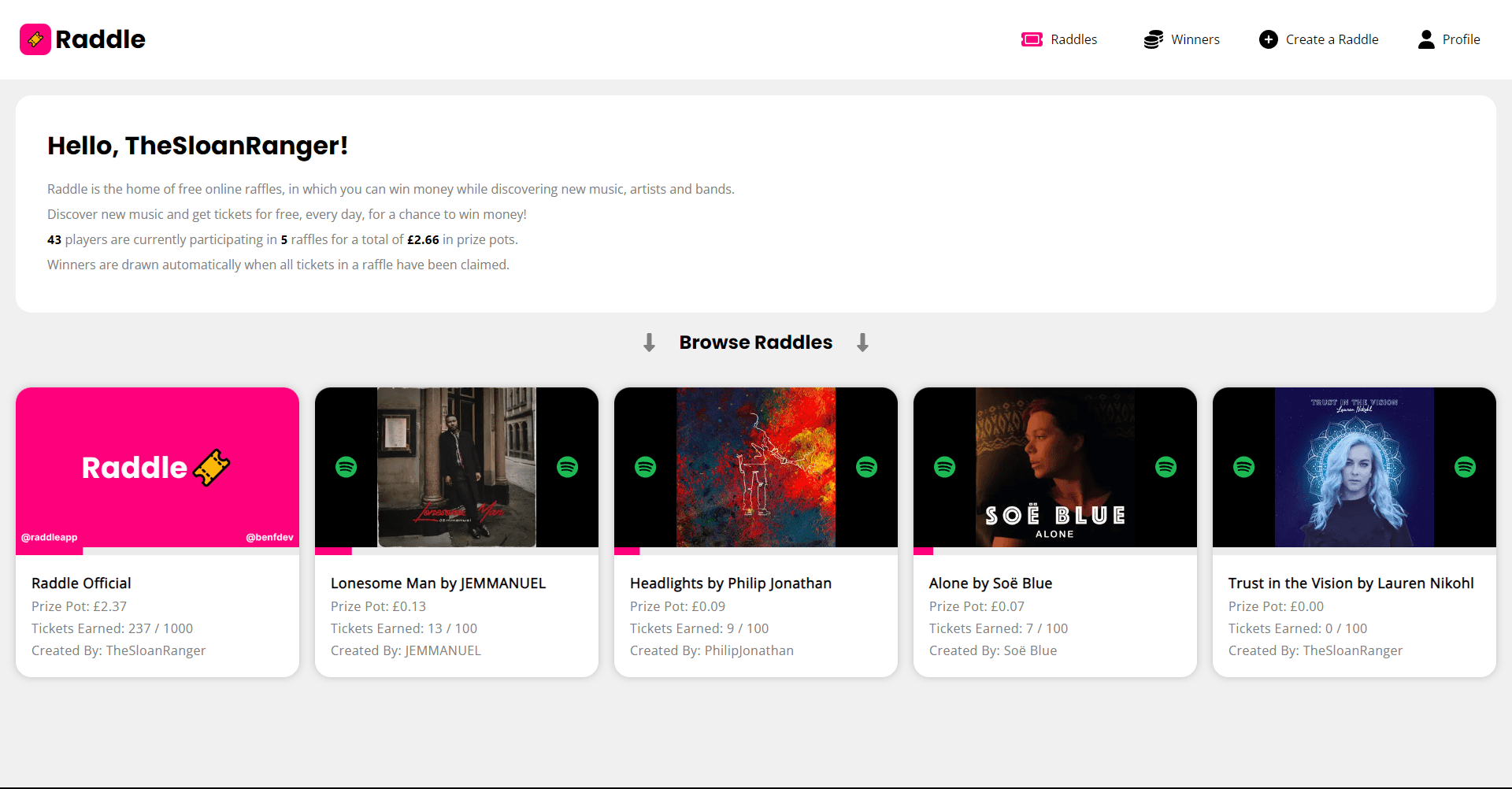Click the Winners coins icon

pos(1153,39)
